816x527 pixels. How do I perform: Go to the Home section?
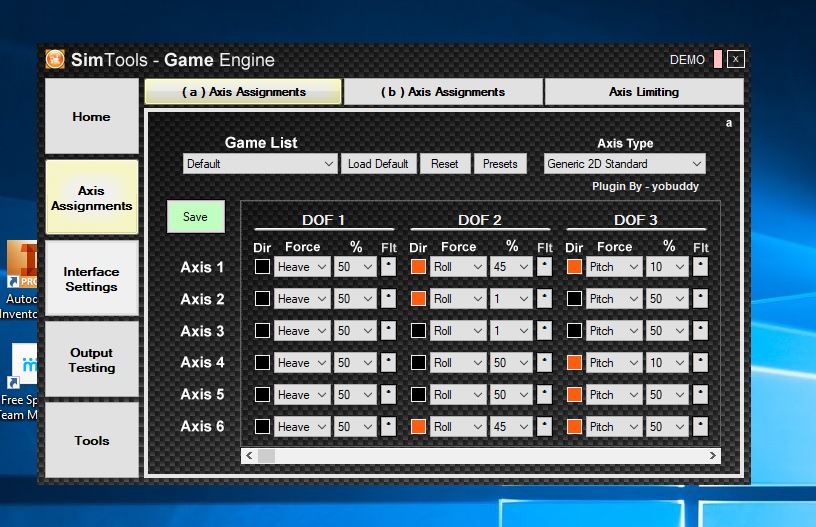pyautogui.click(x=92, y=117)
